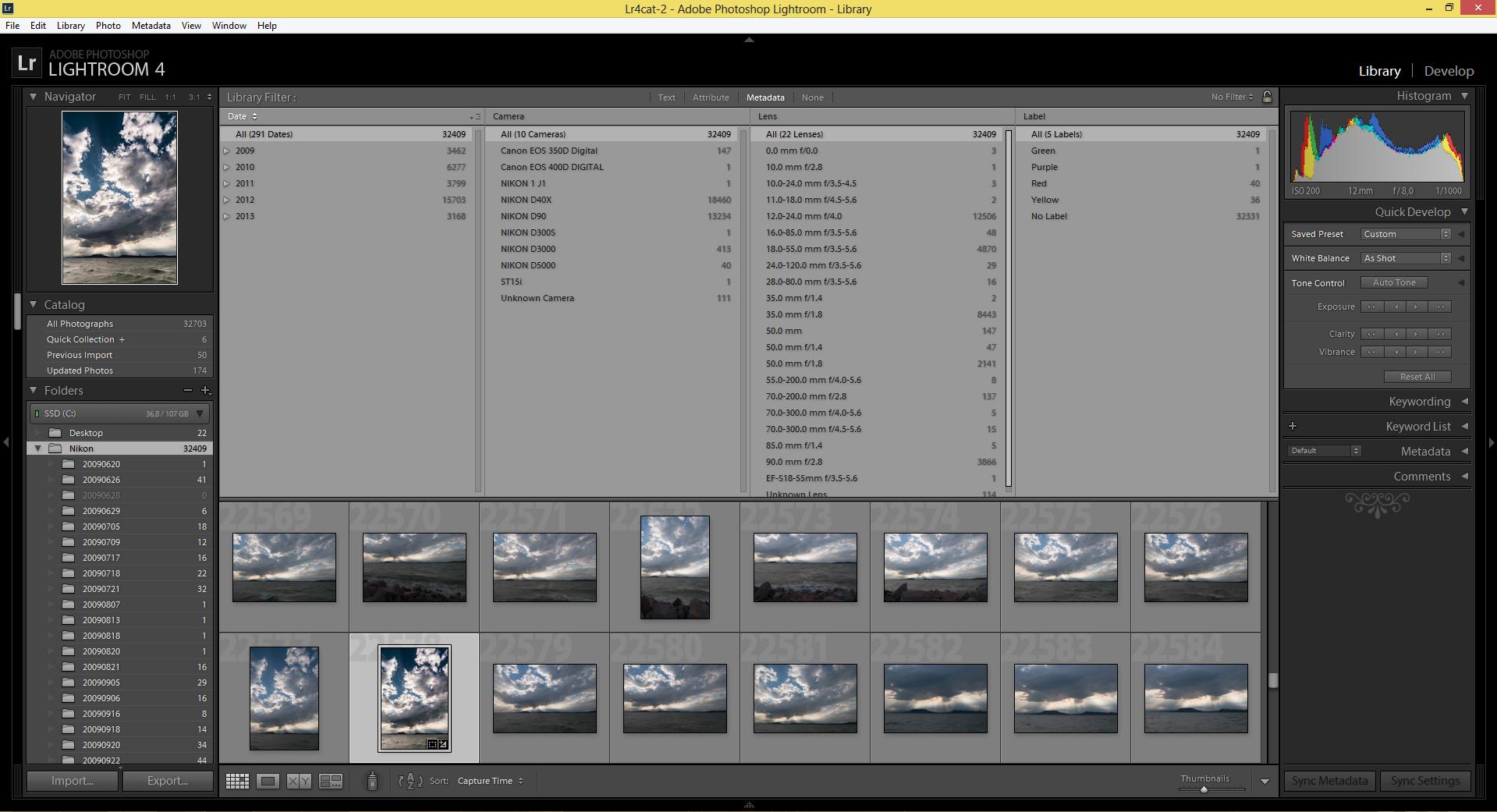Enable the Text filter
The width and height of the screenshot is (1497, 812).
pos(666,98)
